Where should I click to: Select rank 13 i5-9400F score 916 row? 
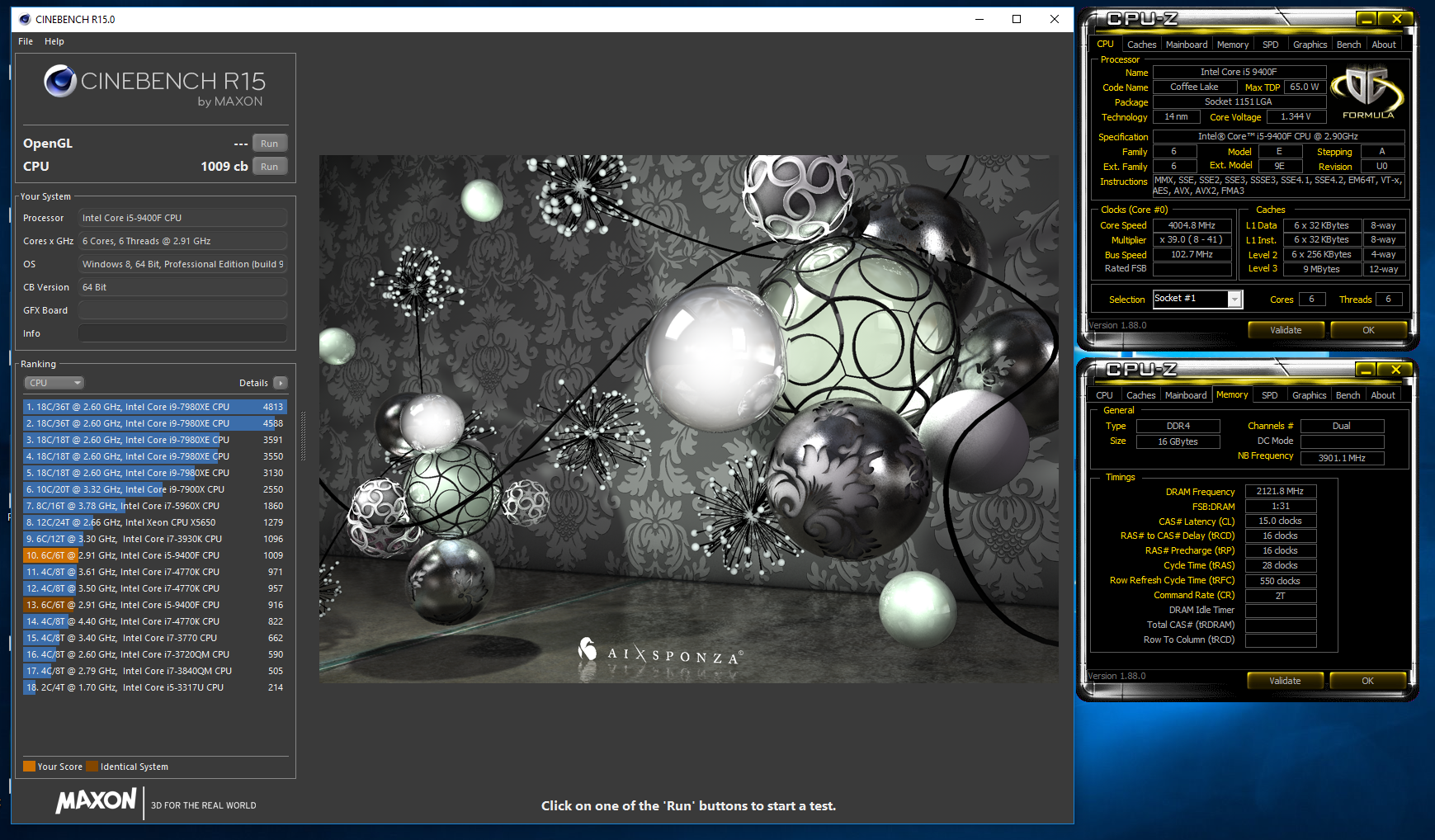click(154, 605)
